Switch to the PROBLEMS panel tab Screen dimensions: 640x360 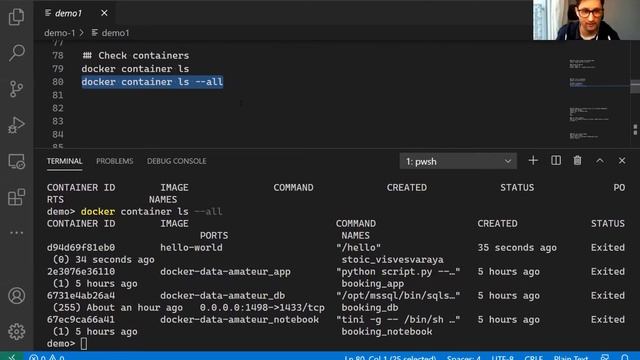115,161
